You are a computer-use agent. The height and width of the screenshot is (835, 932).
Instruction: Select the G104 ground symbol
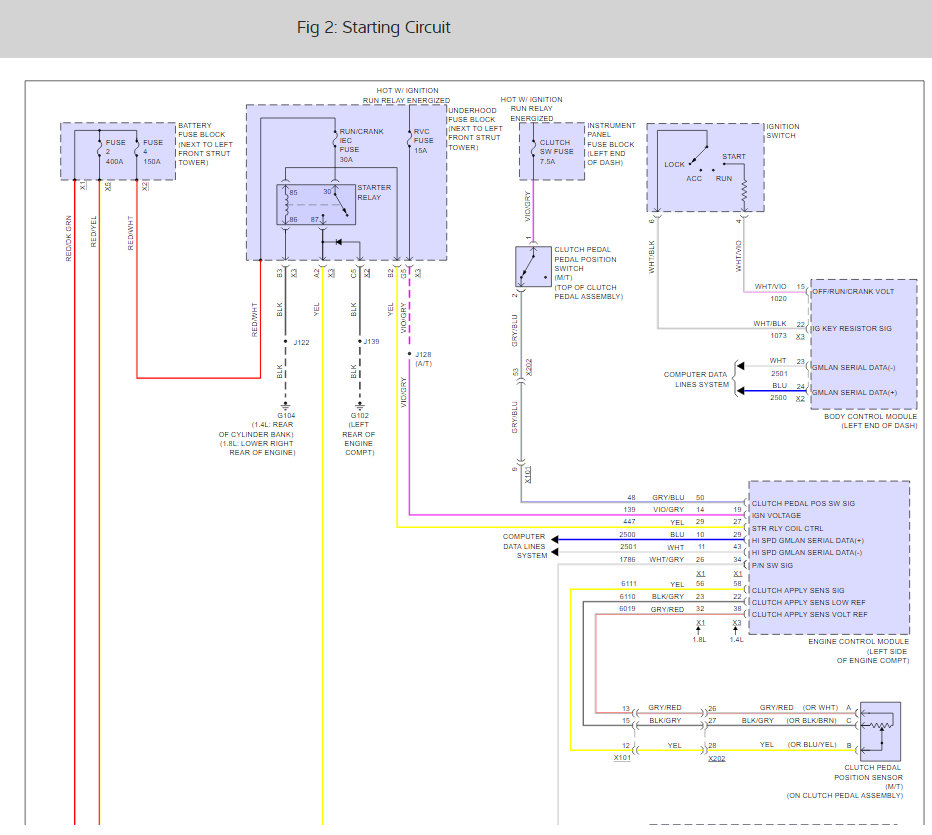point(285,406)
